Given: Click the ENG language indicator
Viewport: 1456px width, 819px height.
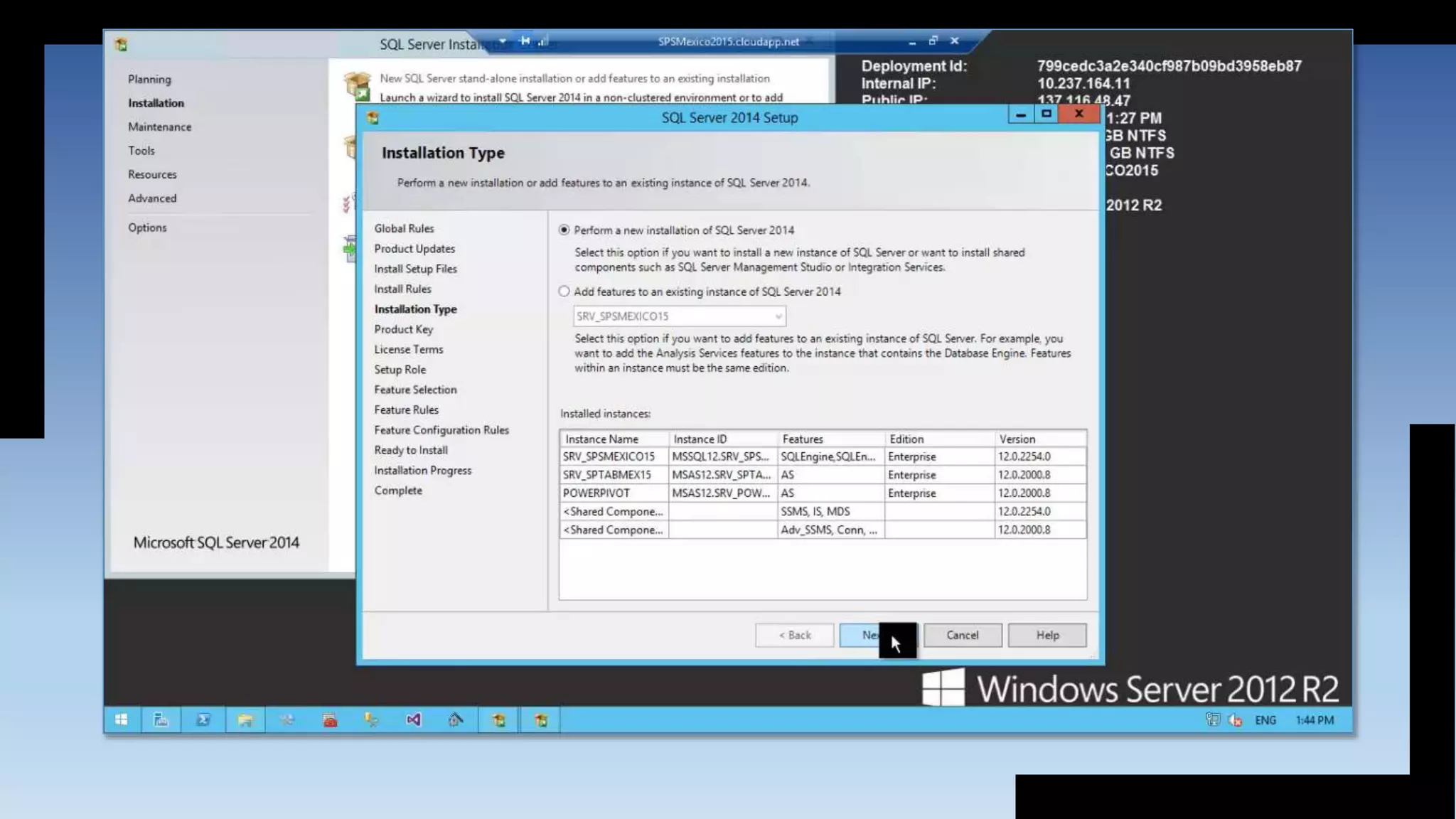Looking at the screenshot, I should coord(1265,719).
